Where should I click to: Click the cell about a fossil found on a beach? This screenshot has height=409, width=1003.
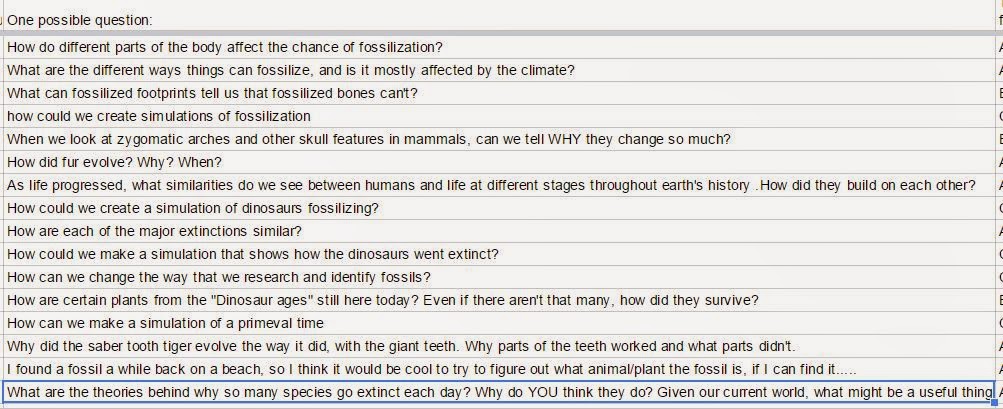point(500,370)
